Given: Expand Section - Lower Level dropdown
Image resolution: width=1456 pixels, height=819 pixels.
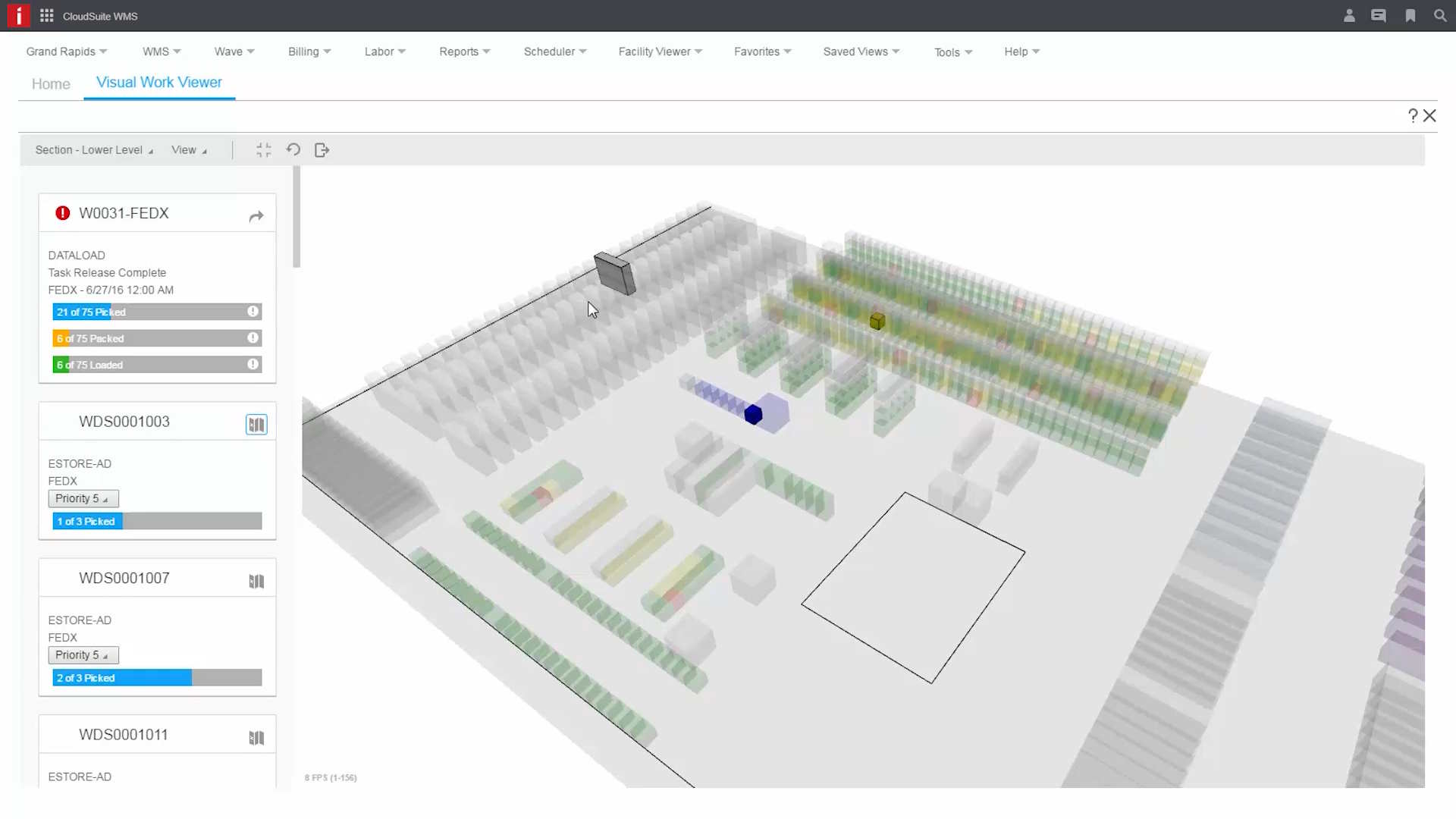Looking at the screenshot, I should tap(94, 150).
